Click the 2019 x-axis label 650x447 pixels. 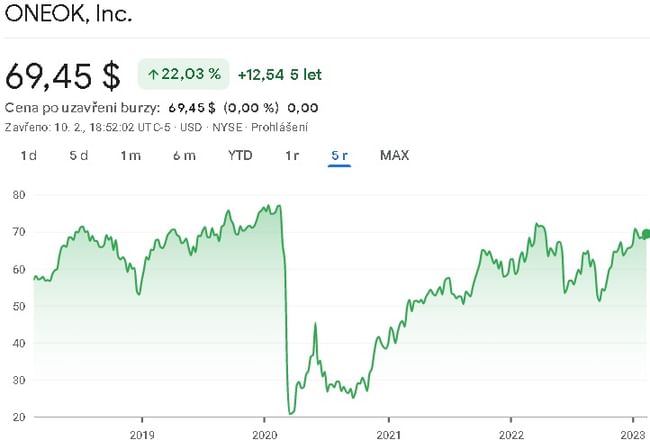(142, 436)
